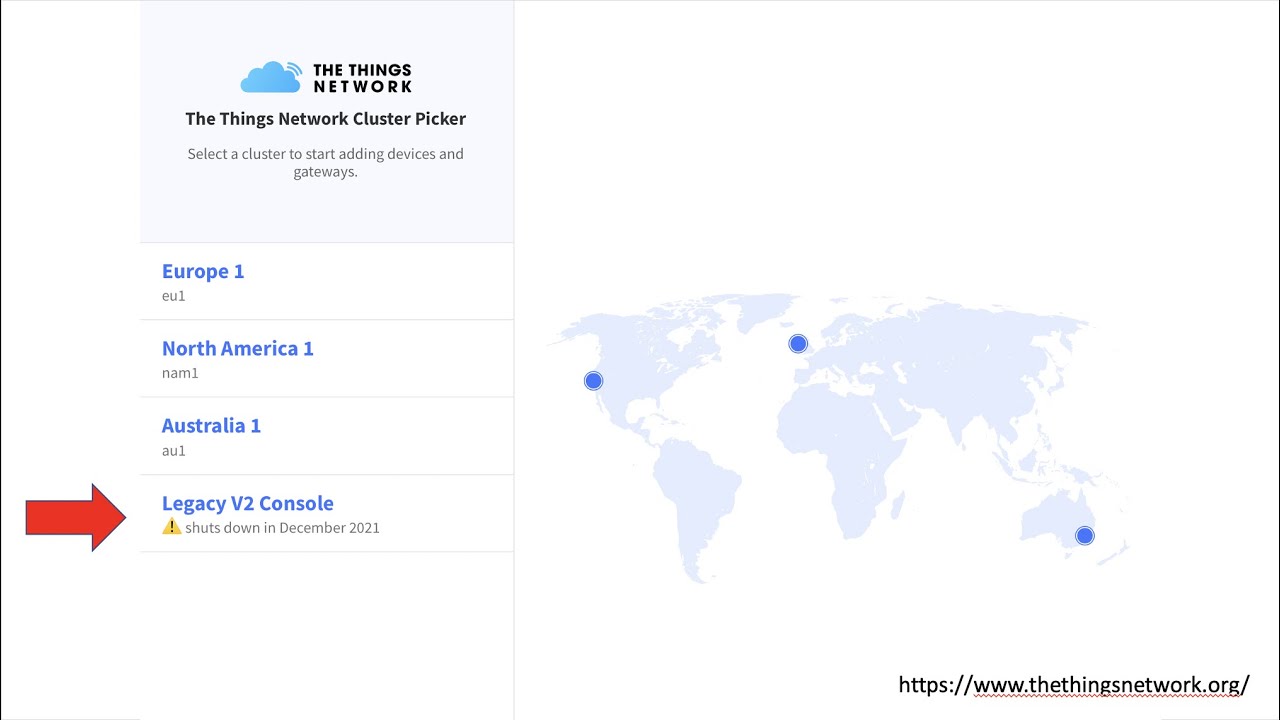Click the eu1 cluster identifier
The height and width of the screenshot is (720, 1280).
174,296
